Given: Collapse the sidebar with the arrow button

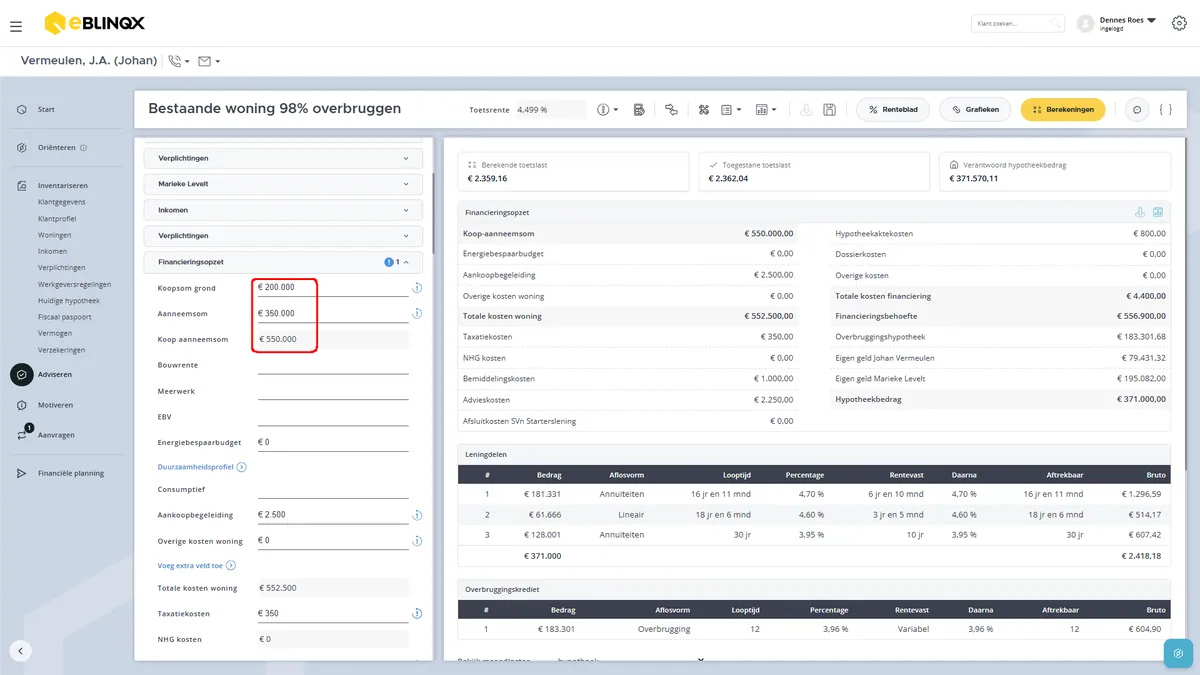Looking at the screenshot, I should coord(21,651).
